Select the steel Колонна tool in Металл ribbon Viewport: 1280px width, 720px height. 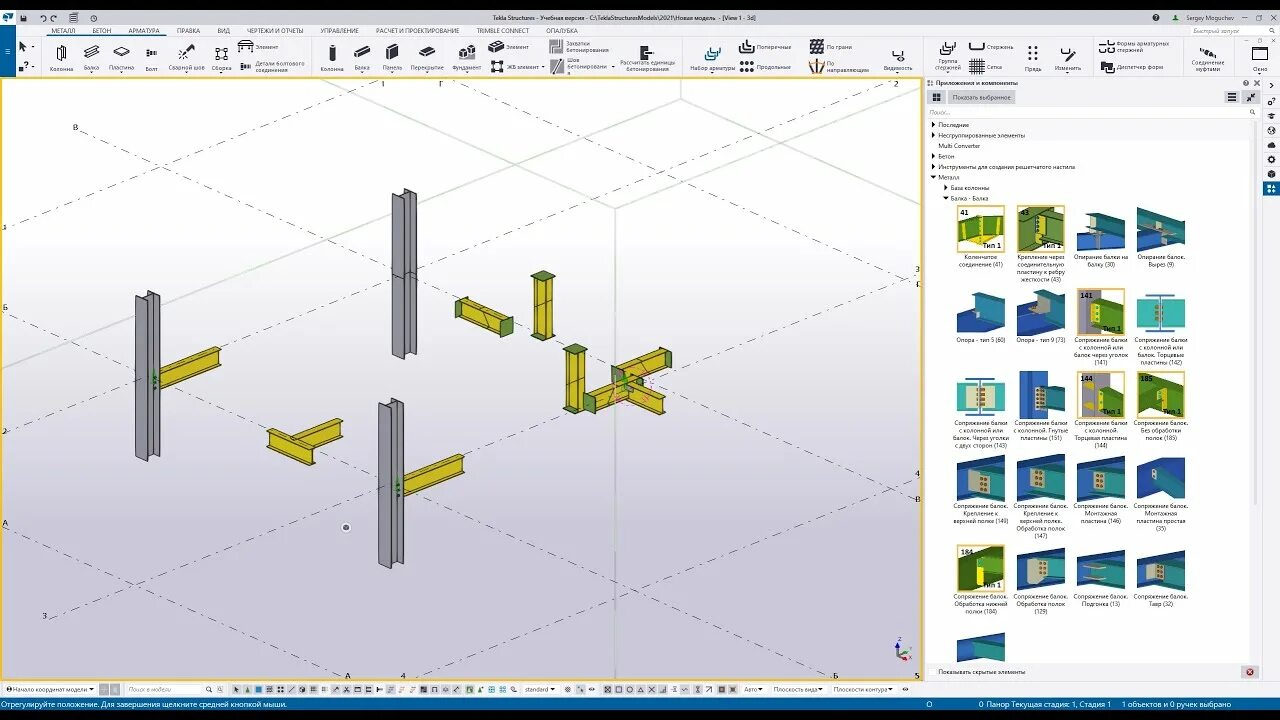(x=61, y=58)
